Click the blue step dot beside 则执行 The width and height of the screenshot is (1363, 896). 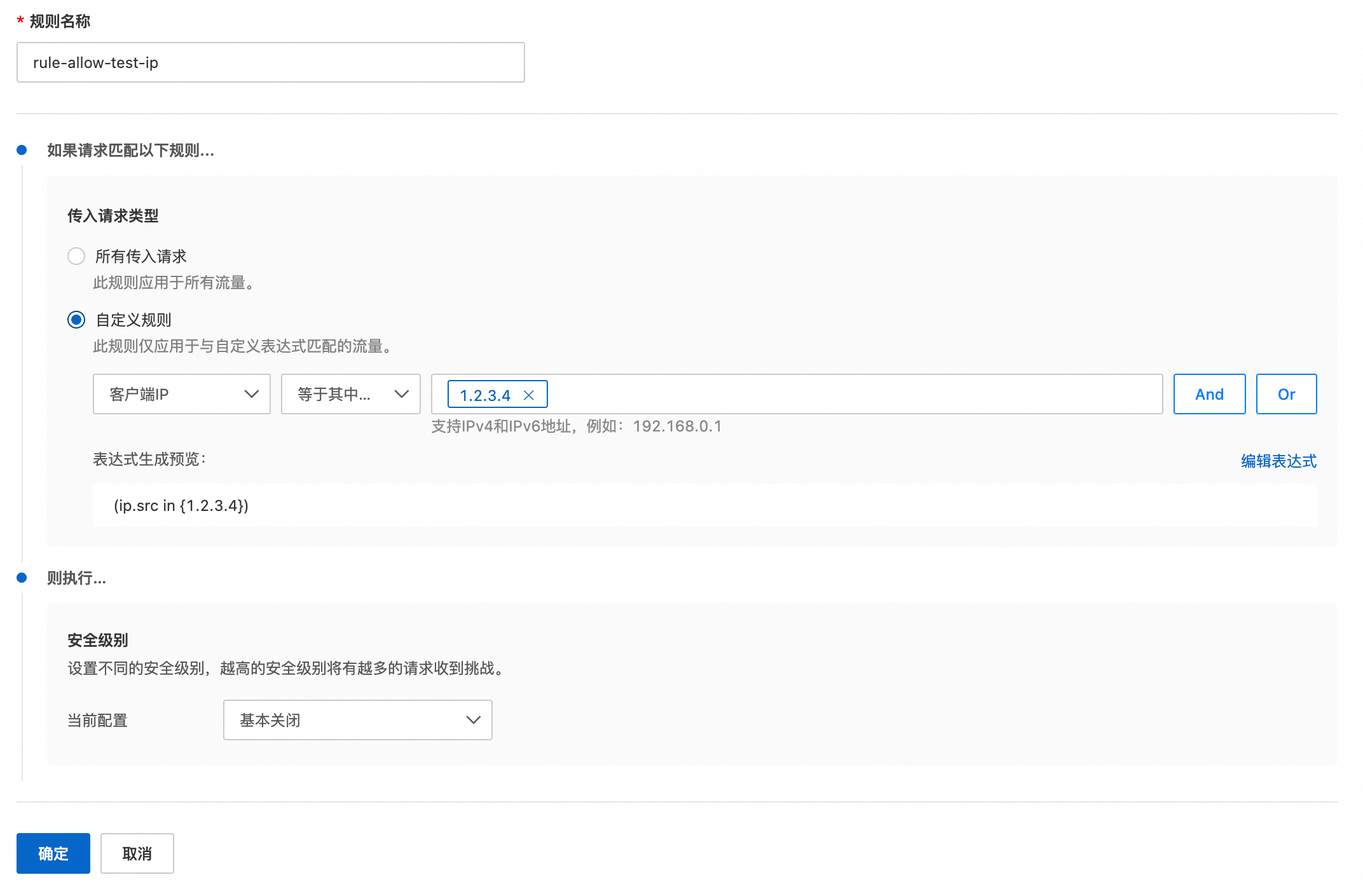coord(22,578)
